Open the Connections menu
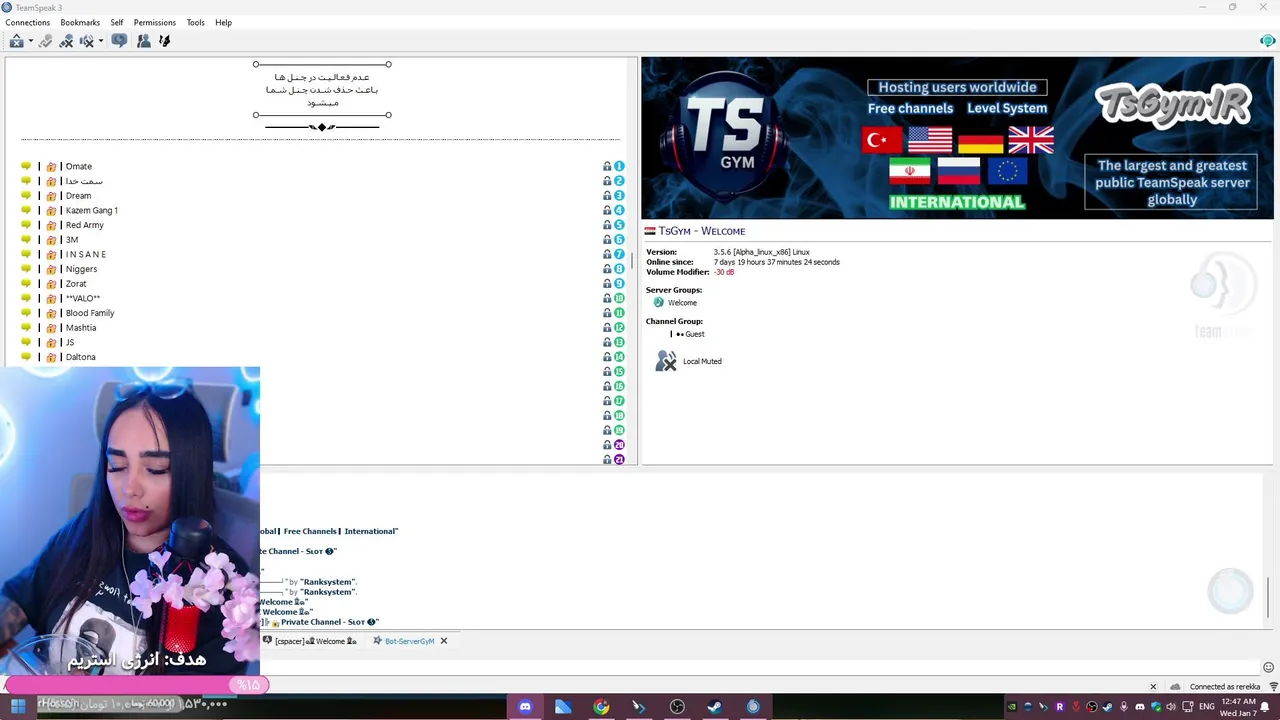The image size is (1280, 720). [x=28, y=22]
